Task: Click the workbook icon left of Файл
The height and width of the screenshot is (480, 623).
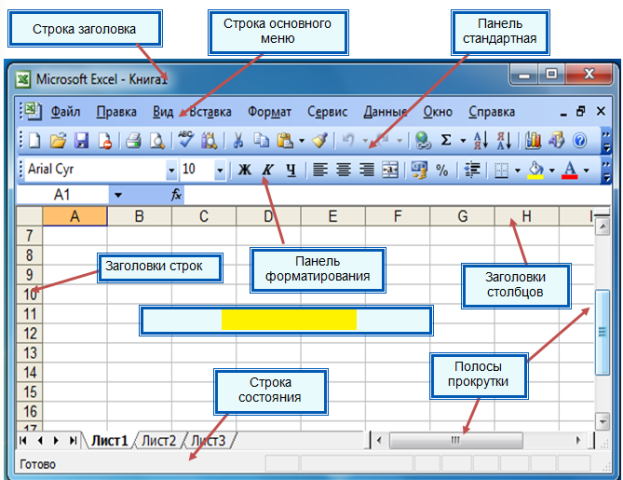Action: 33,111
